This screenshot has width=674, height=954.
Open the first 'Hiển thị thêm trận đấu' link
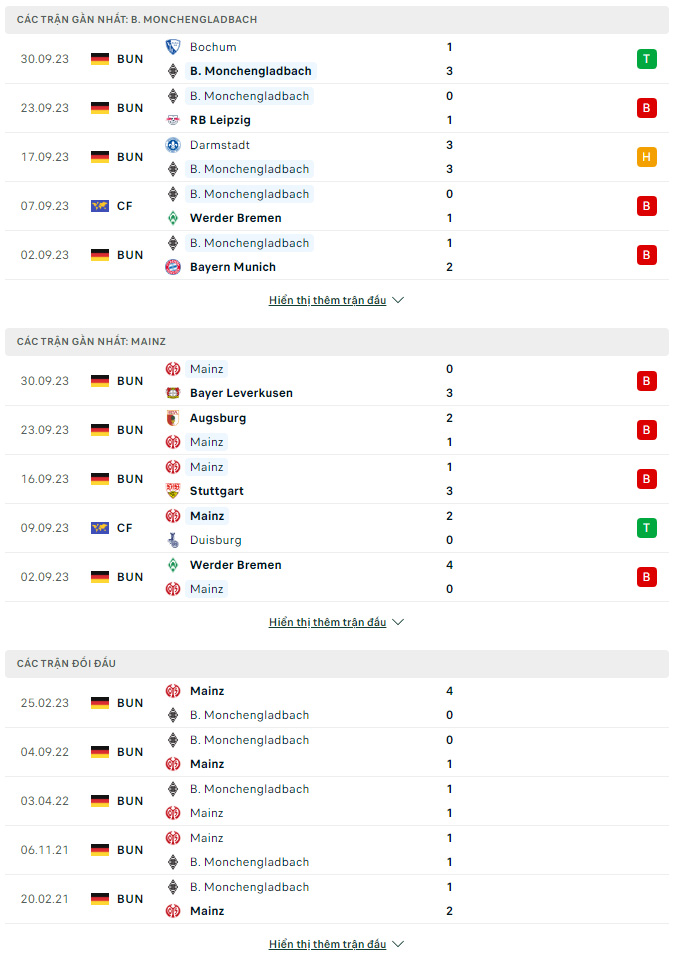coord(327,300)
